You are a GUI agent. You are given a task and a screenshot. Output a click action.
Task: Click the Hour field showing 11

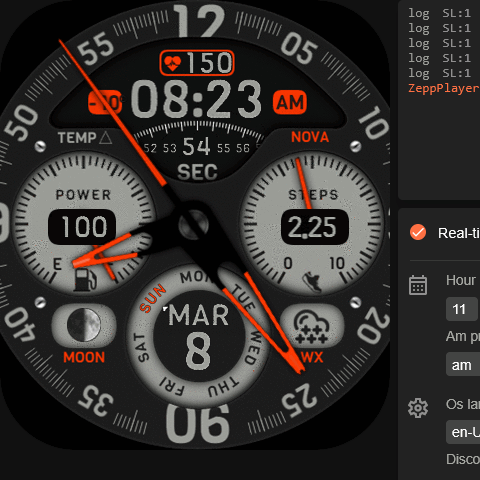(x=463, y=309)
